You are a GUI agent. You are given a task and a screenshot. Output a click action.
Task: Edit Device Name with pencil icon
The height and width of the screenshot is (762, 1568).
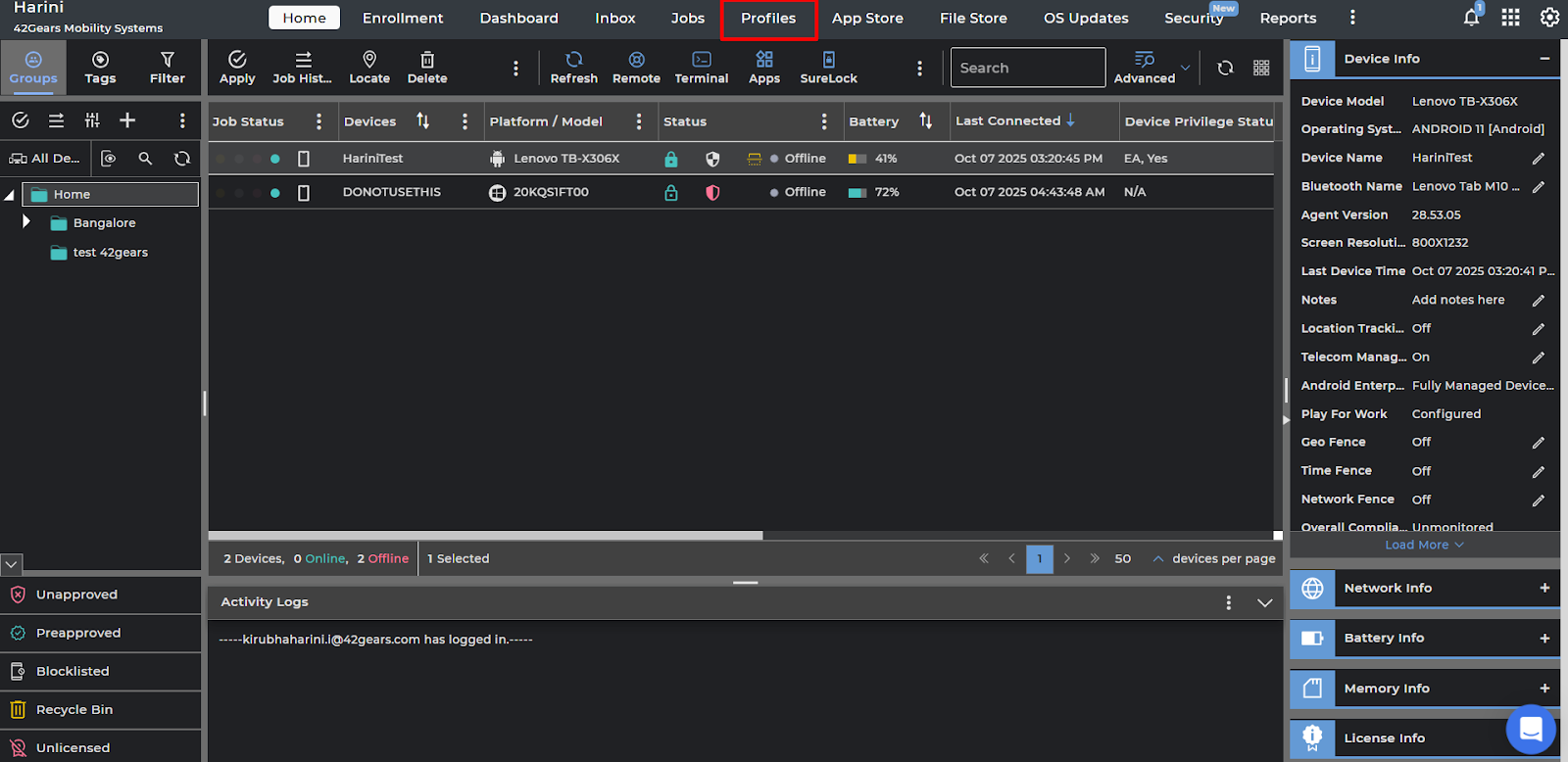1538,158
